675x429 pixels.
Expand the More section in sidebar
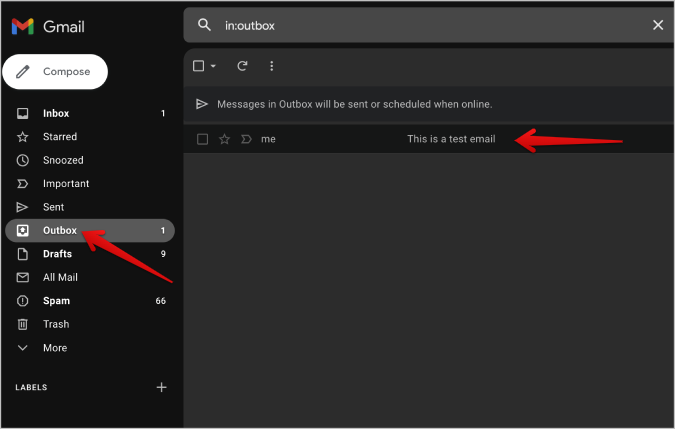[90, 348]
